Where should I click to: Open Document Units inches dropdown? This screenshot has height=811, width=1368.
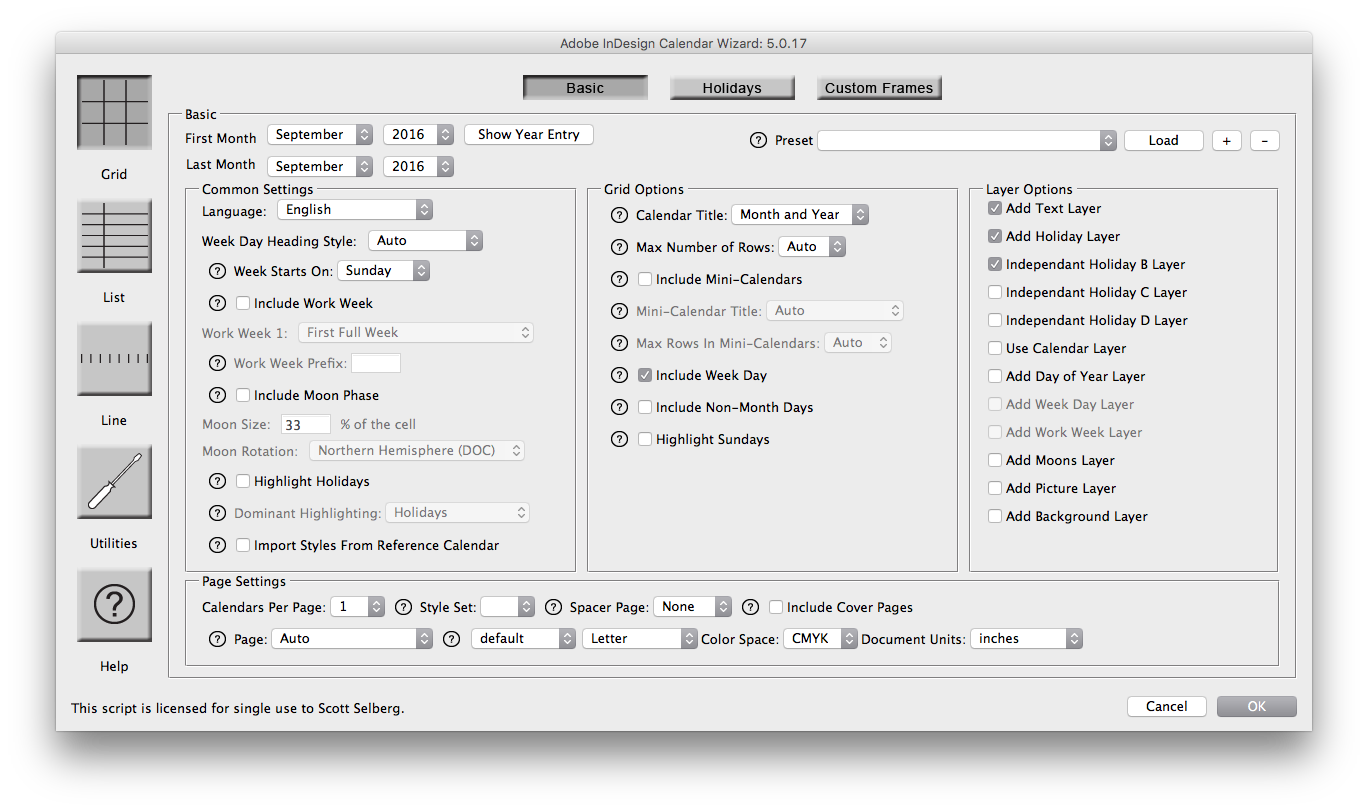tap(1026, 638)
